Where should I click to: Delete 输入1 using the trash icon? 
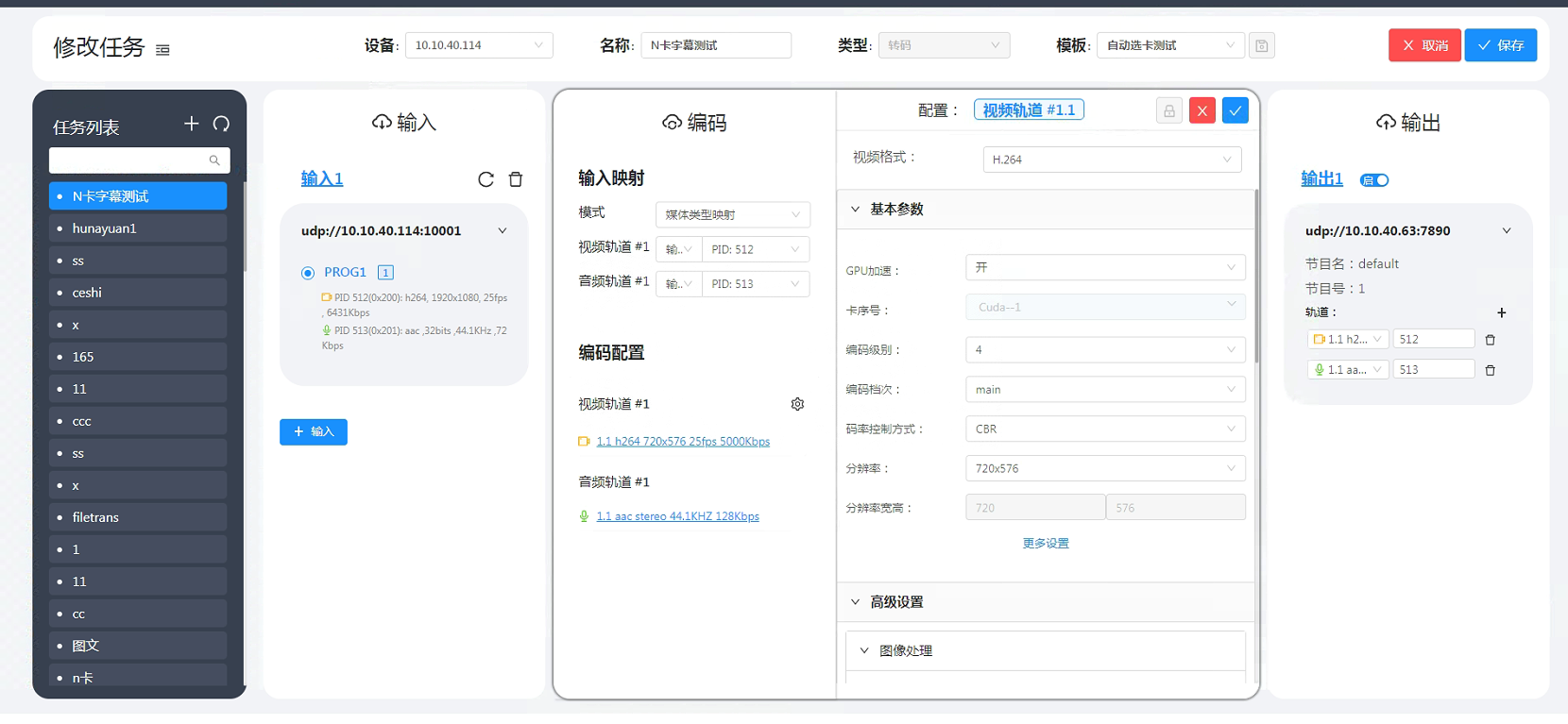516,179
